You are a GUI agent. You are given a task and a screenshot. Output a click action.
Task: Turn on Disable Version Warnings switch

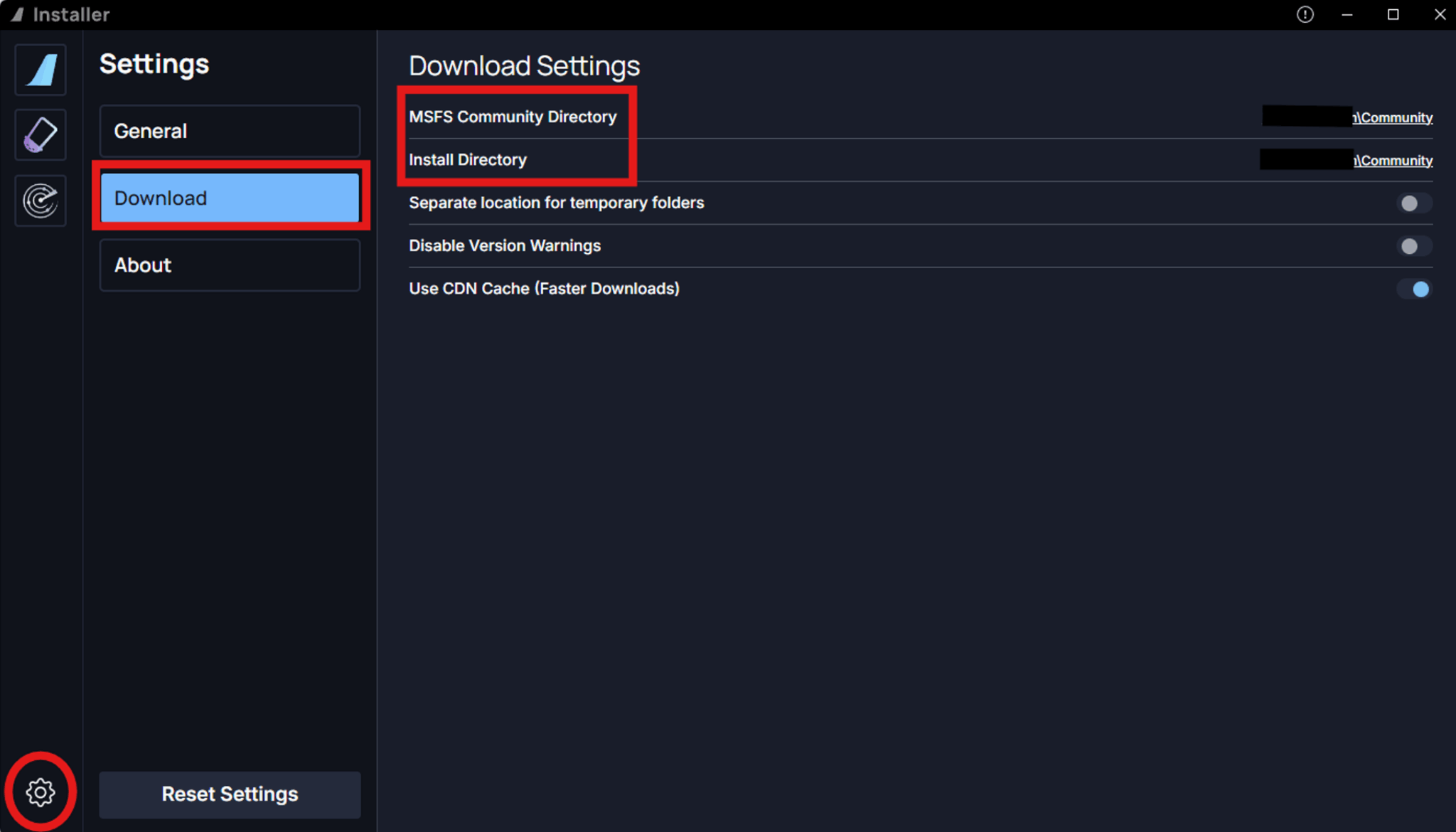tap(1413, 246)
